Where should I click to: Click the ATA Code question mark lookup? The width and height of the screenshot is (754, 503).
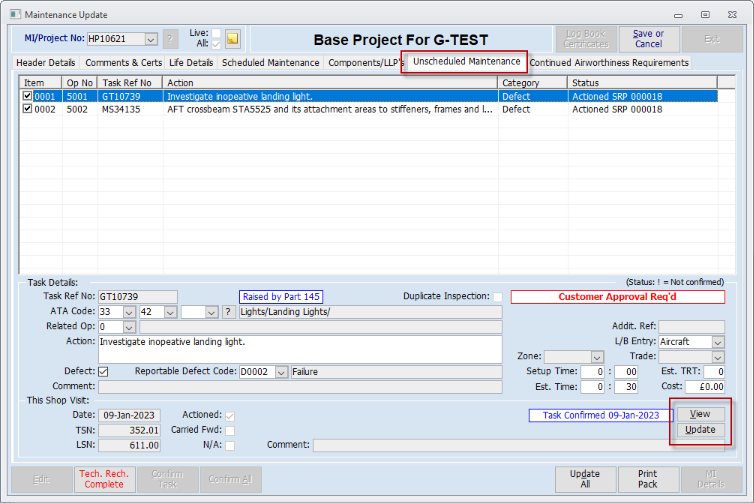[229, 312]
